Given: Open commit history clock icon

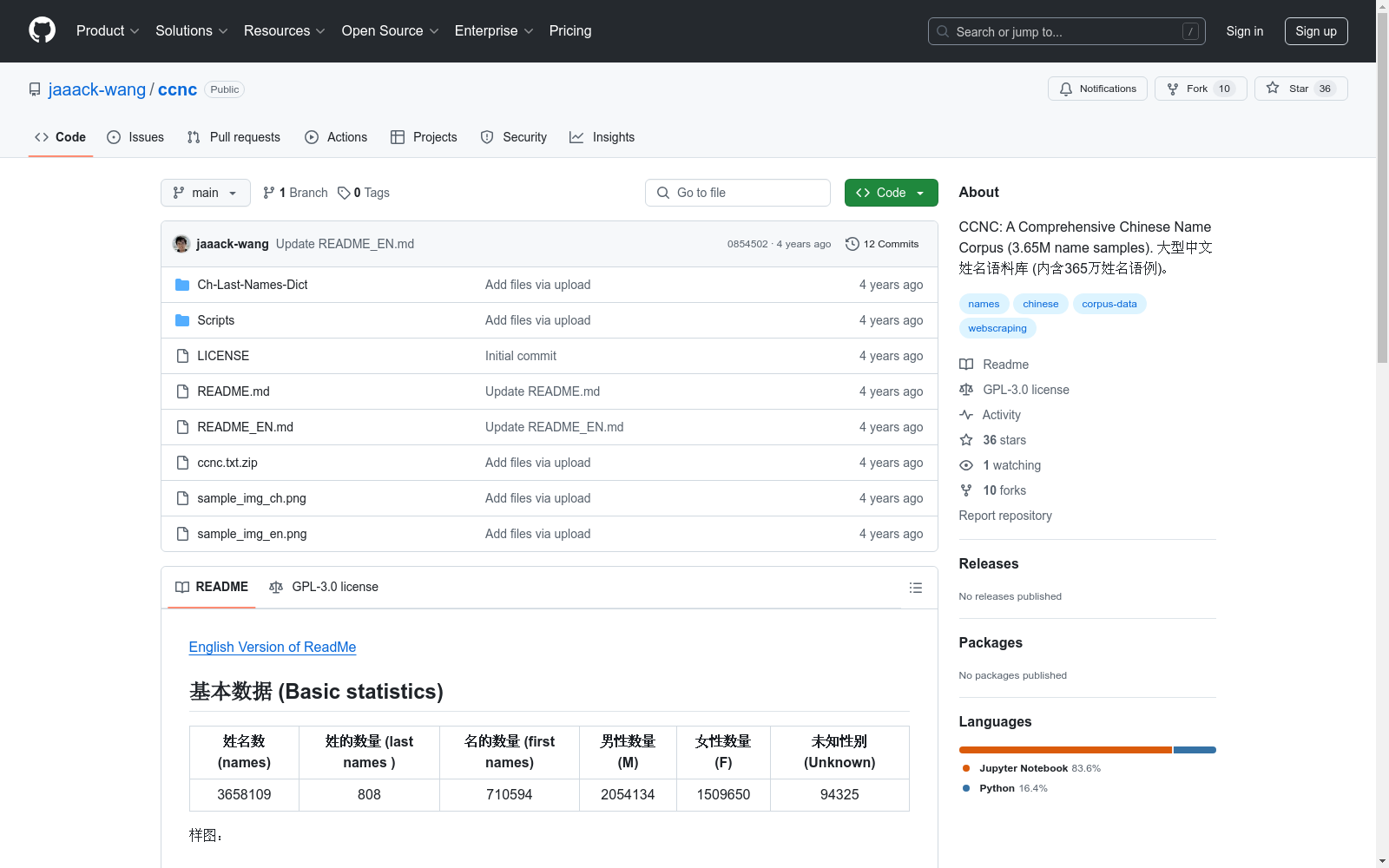Looking at the screenshot, I should [x=852, y=244].
